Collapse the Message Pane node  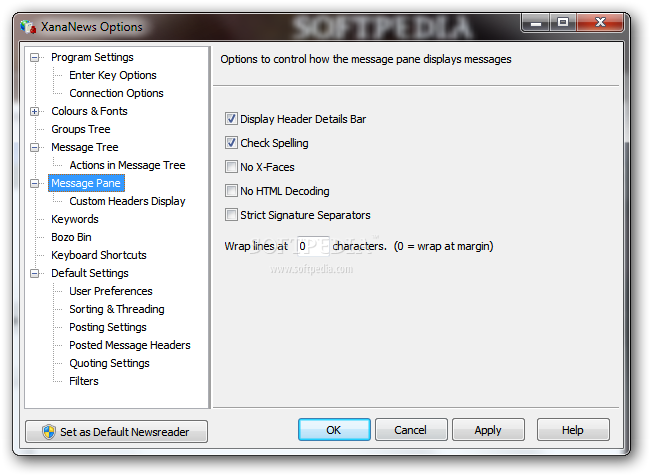[x=35, y=183]
